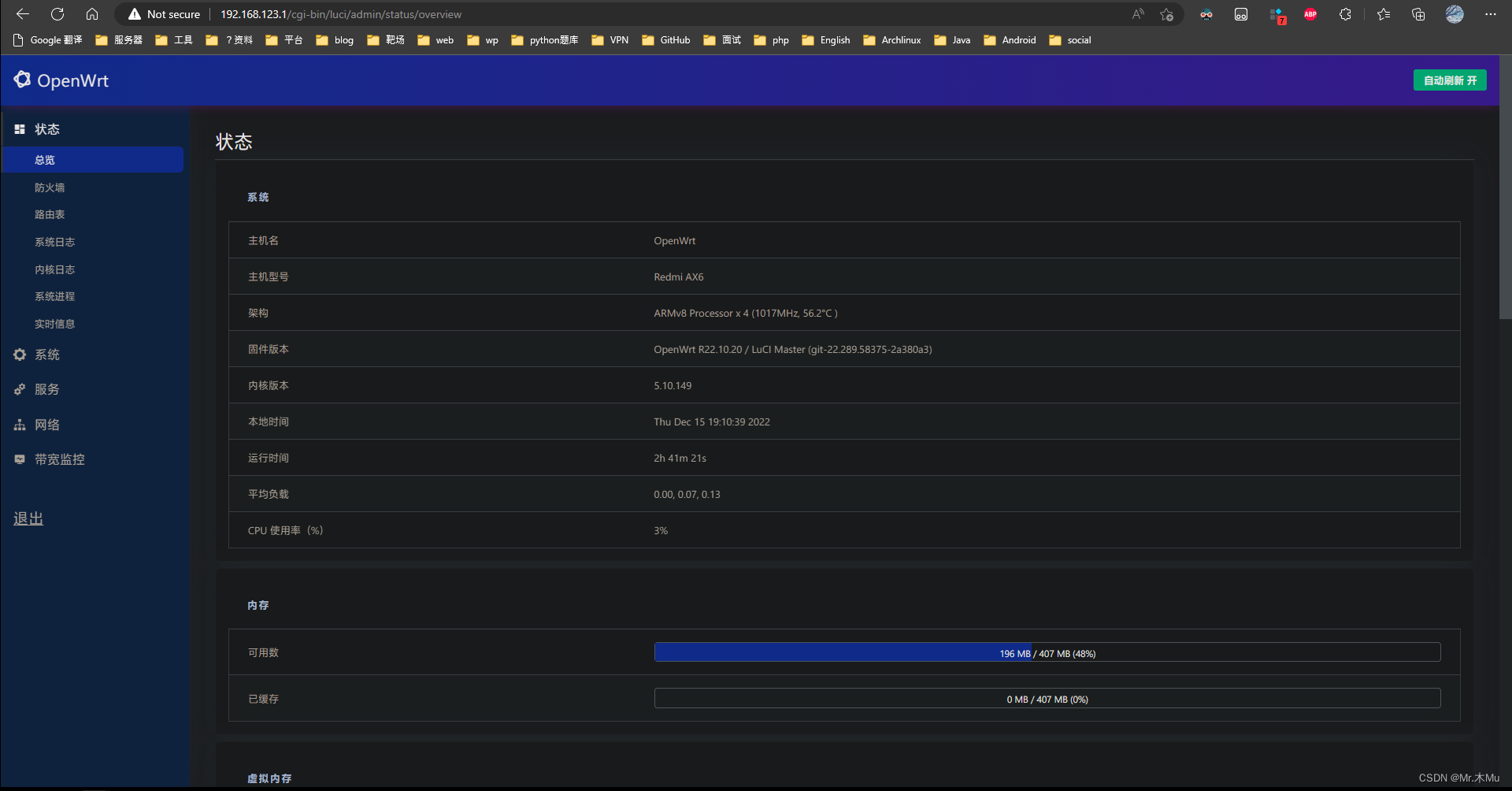Click the Read Aloud icon in the address bar
This screenshot has height=791, width=1512.
tap(1138, 14)
